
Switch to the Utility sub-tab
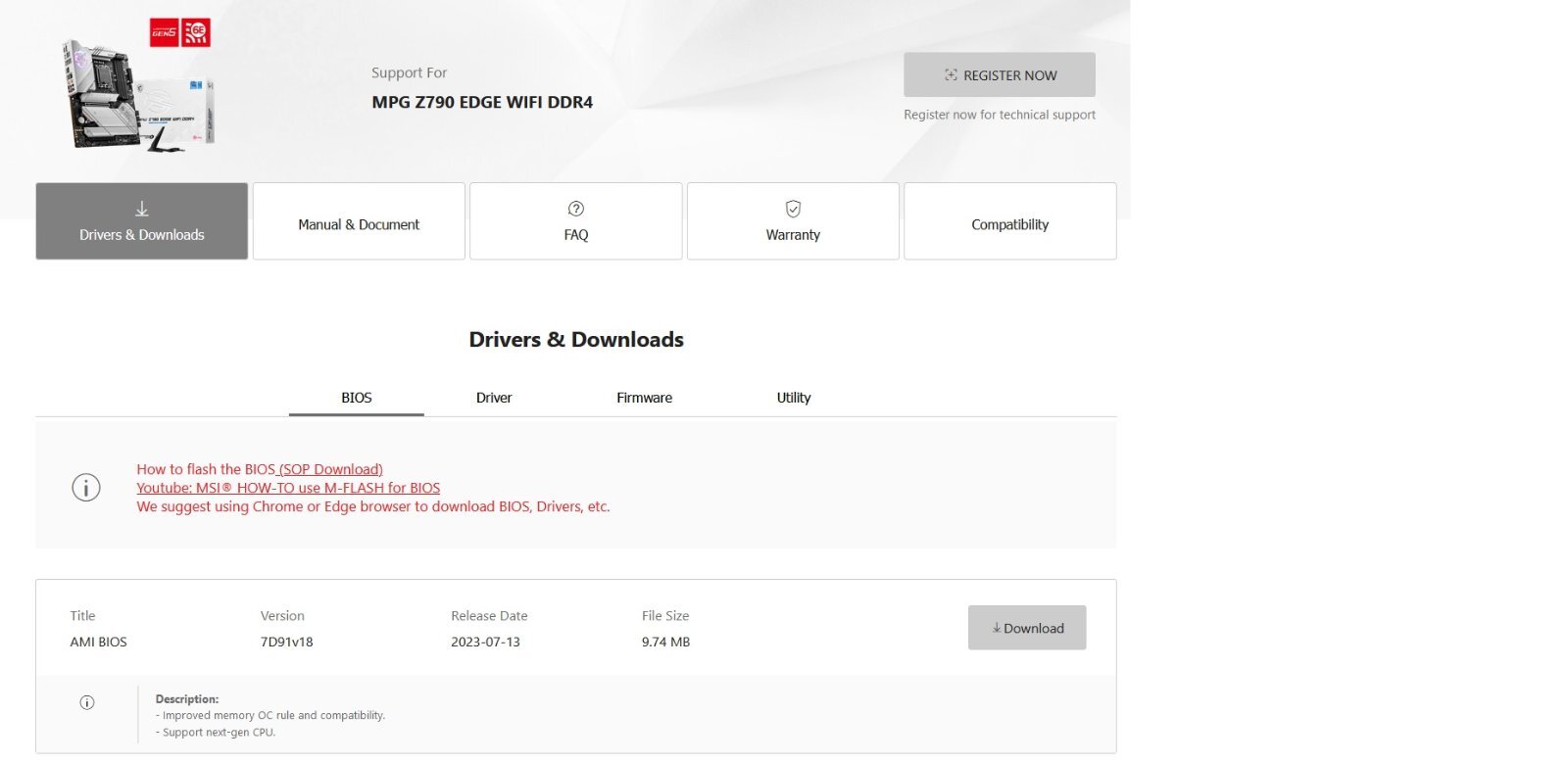[x=794, y=398]
